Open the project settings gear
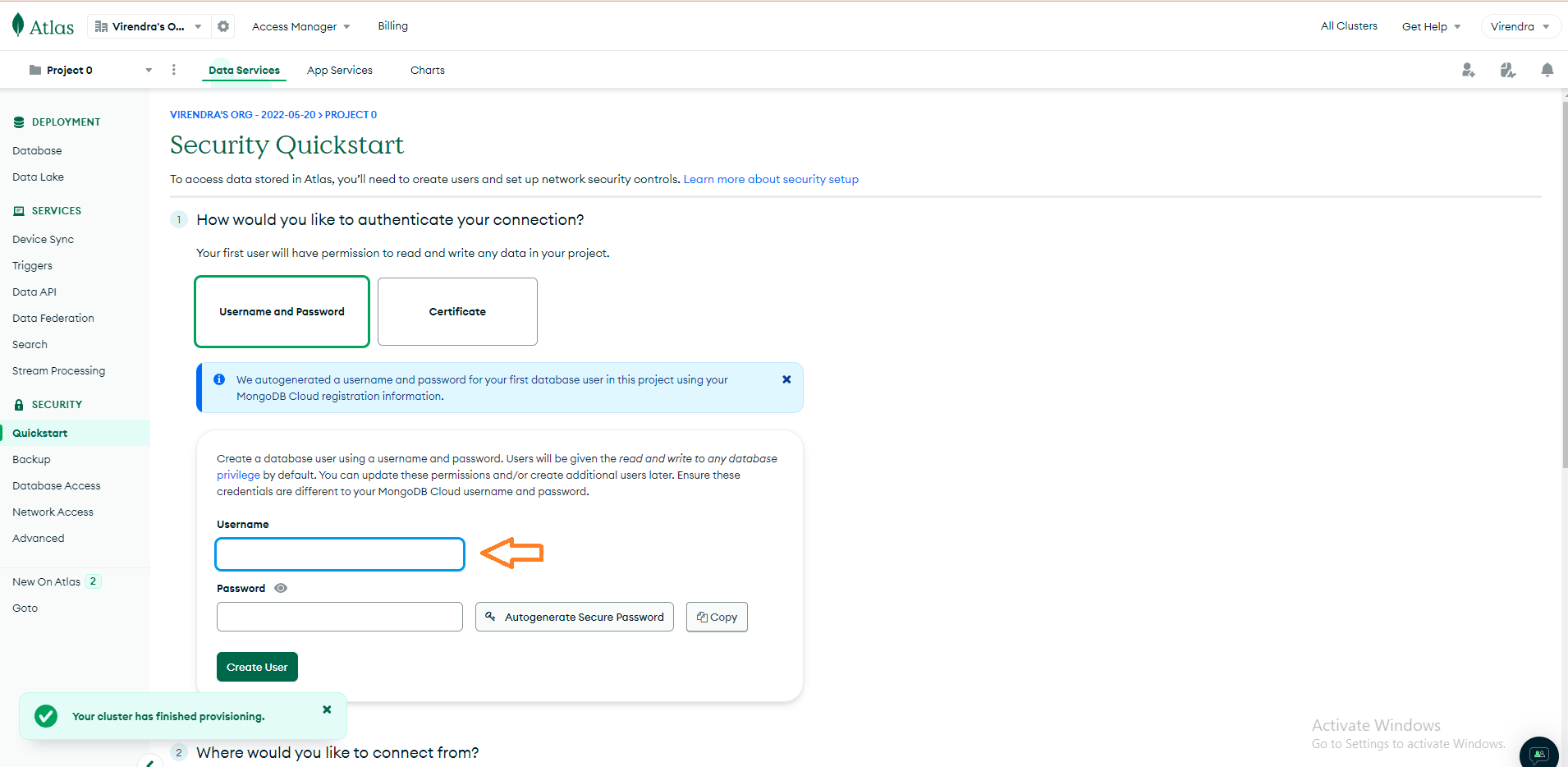This screenshot has height=767, width=1568. pyautogui.click(x=222, y=25)
